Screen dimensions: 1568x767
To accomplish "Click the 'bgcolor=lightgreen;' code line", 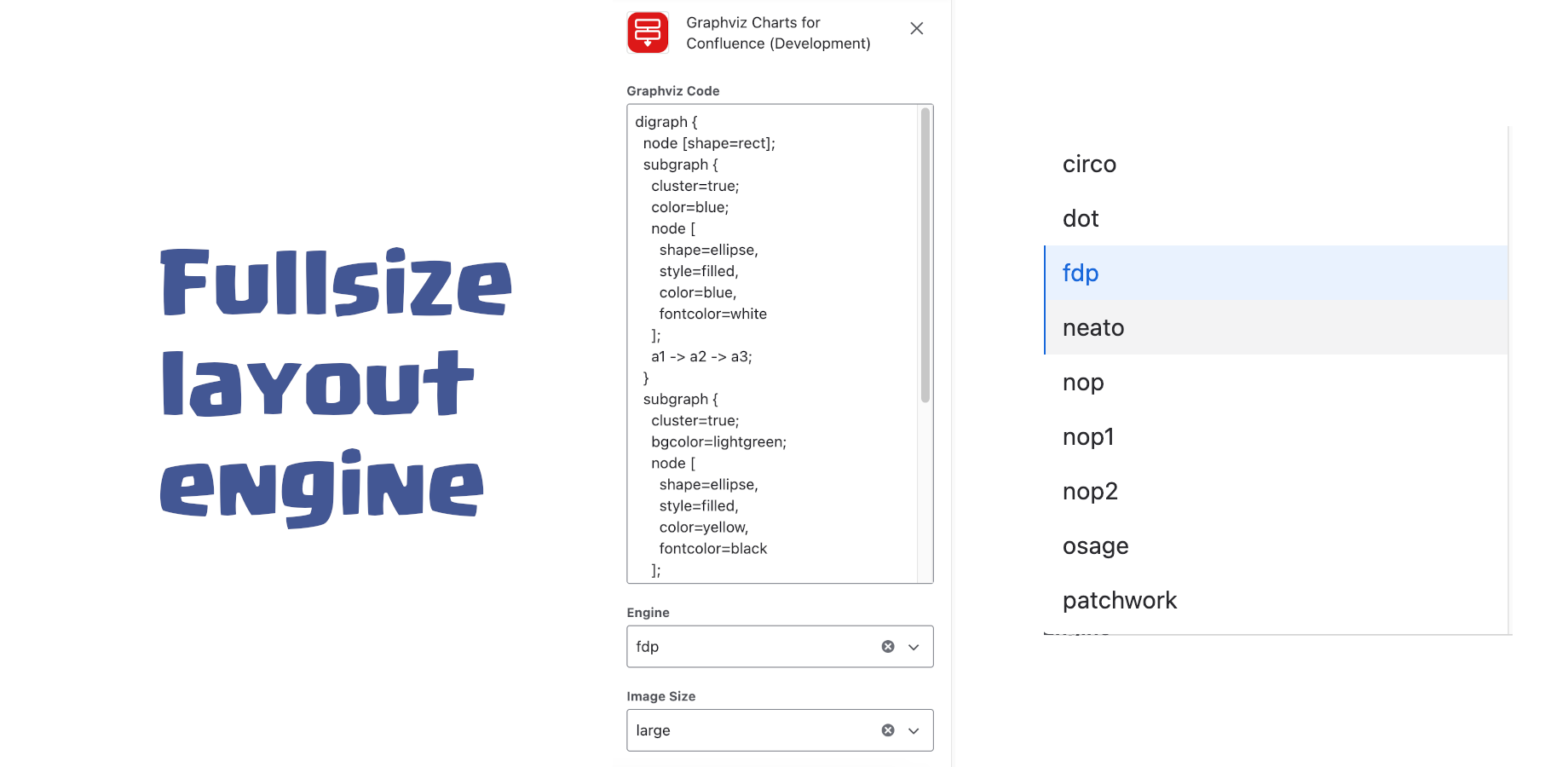I will [x=718, y=441].
